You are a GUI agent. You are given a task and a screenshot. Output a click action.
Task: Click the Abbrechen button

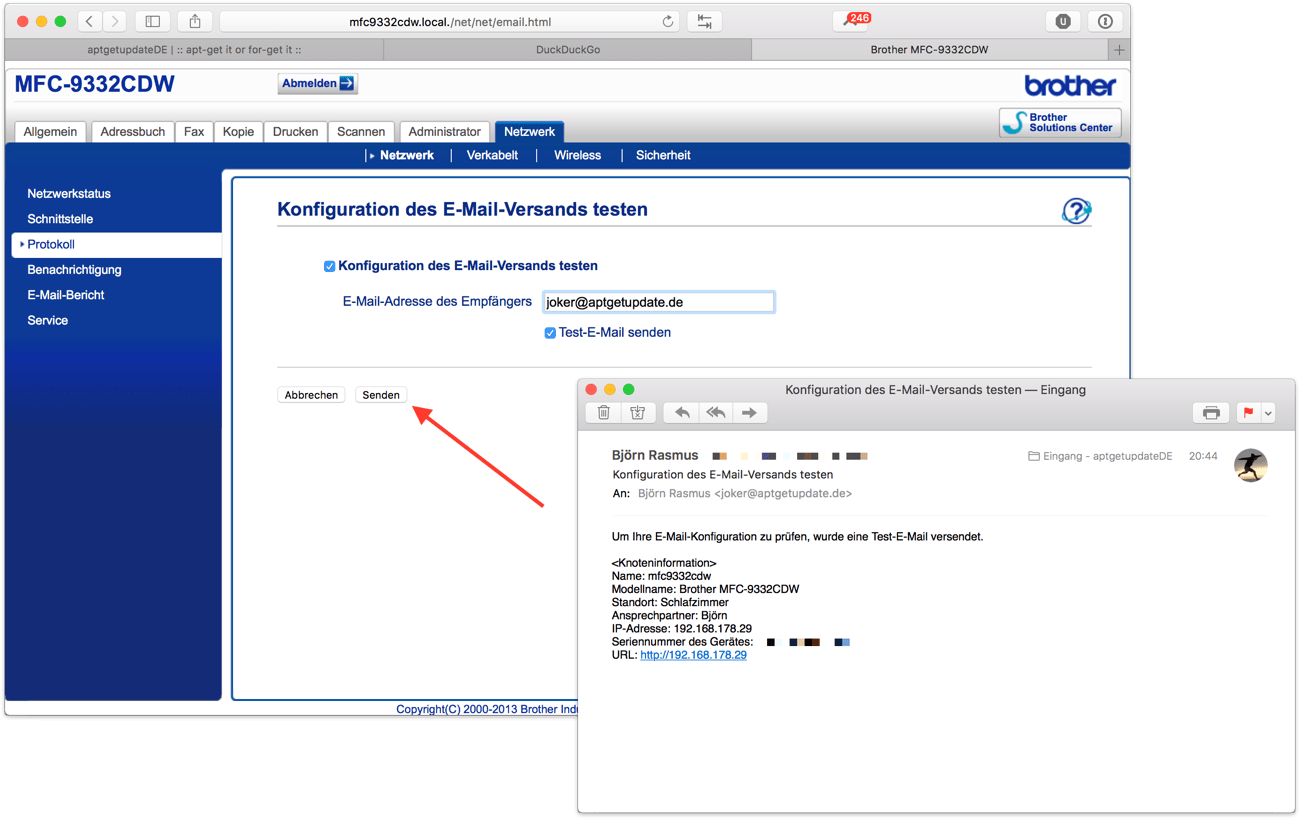(x=311, y=395)
